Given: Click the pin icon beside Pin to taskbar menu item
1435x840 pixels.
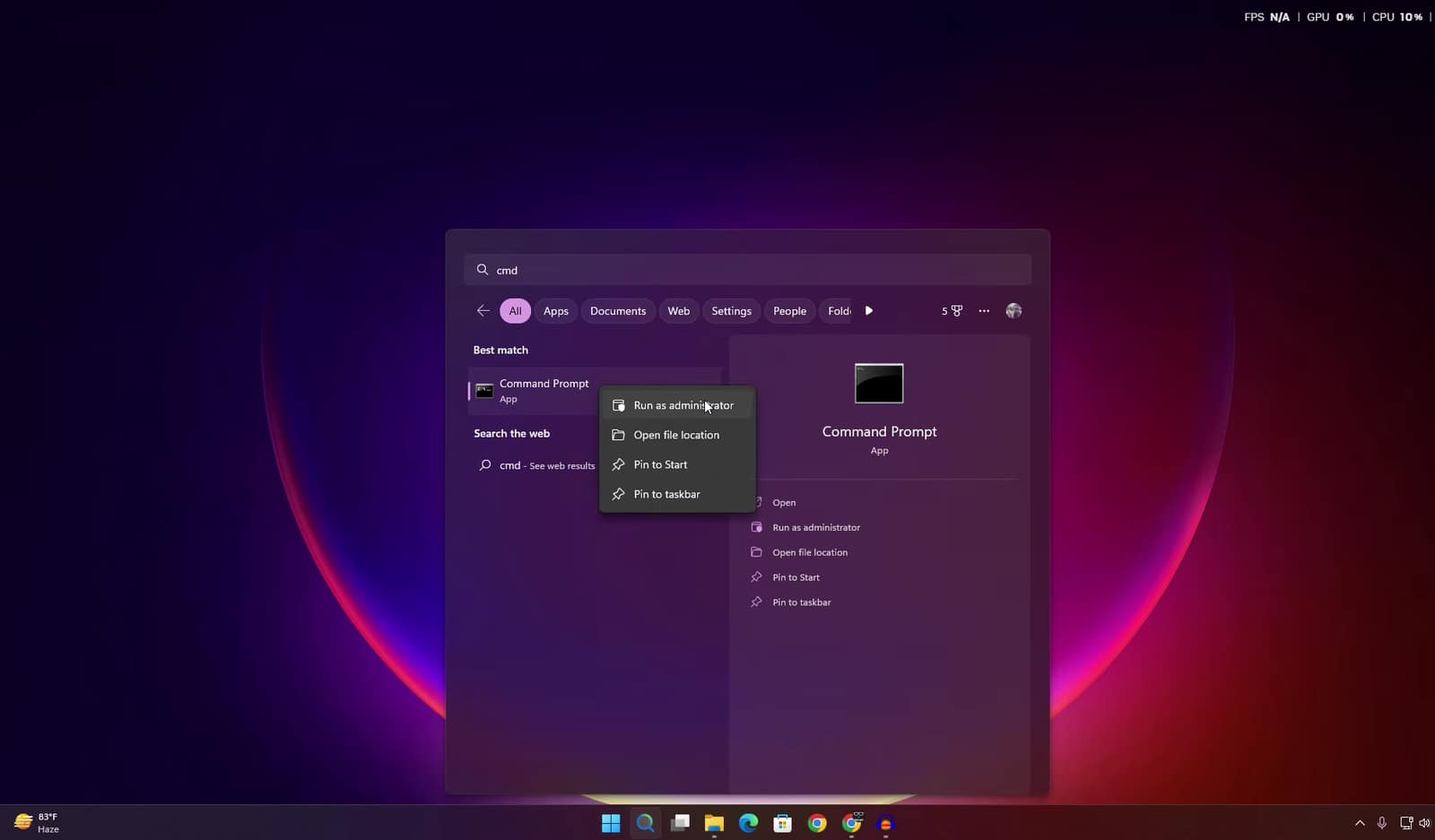Looking at the screenshot, I should pos(619,494).
